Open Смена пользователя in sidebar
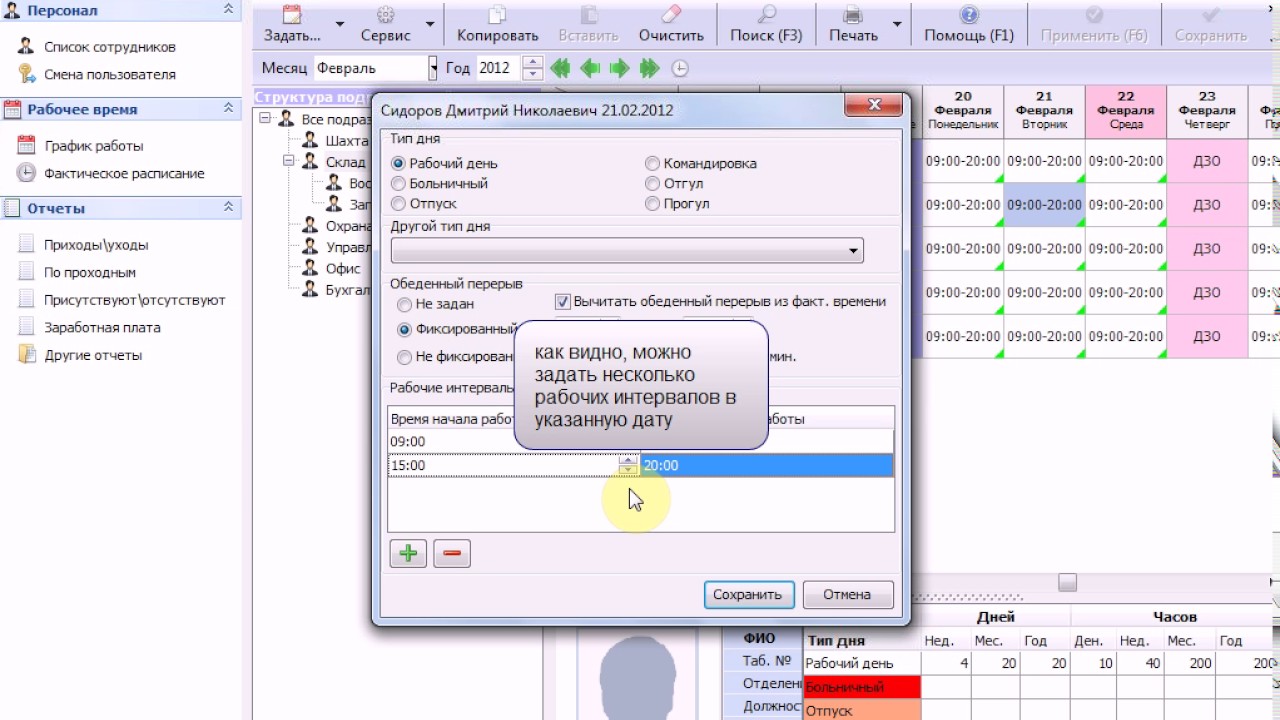The width and height of the screenshot is (1280, 720). click(x=109, y=74)
